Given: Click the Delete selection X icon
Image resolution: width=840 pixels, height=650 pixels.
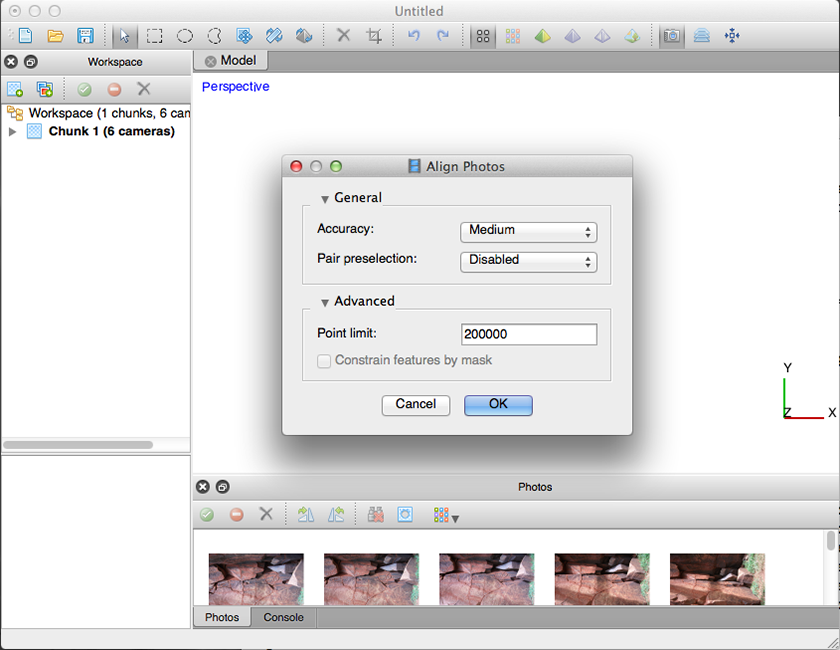Looking at the screenshot, I should 343,35.
